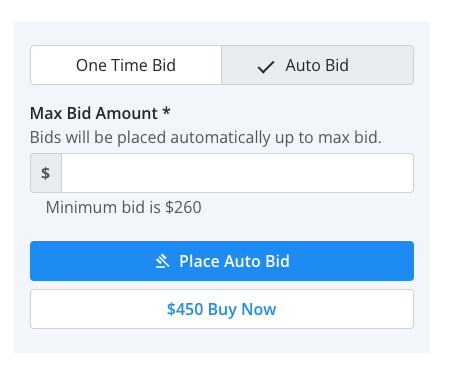Select the Auto Bid toggle button
450x367 pixels.
[318, 65]
